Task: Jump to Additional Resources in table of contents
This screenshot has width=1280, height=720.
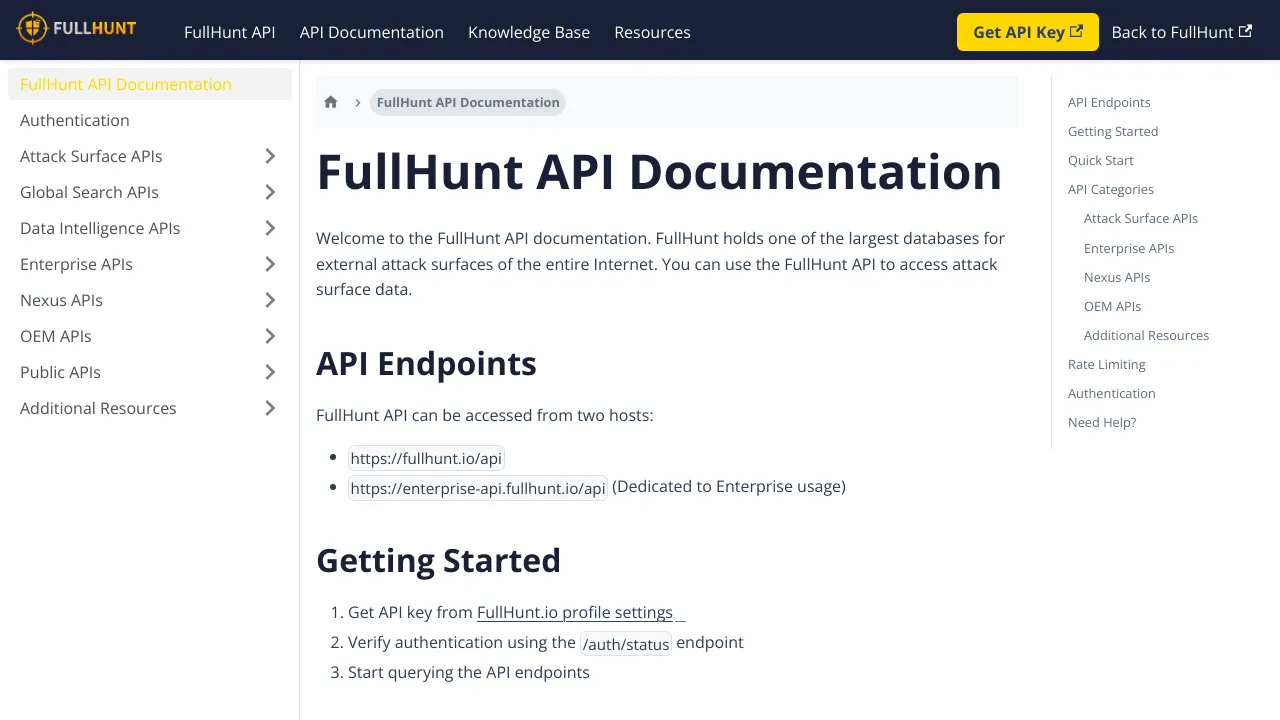Action: tap(1146, 335)
